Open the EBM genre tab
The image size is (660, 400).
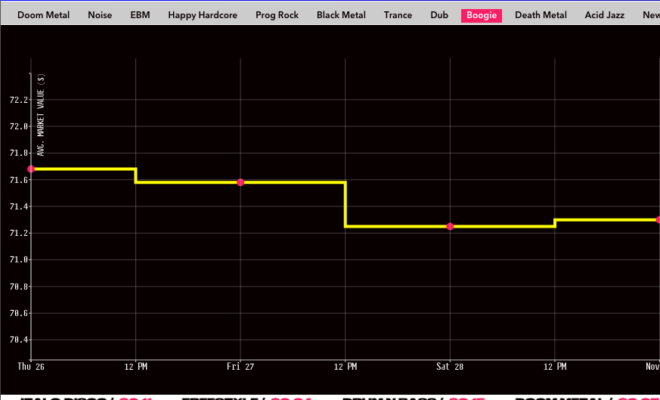(140, 15)
